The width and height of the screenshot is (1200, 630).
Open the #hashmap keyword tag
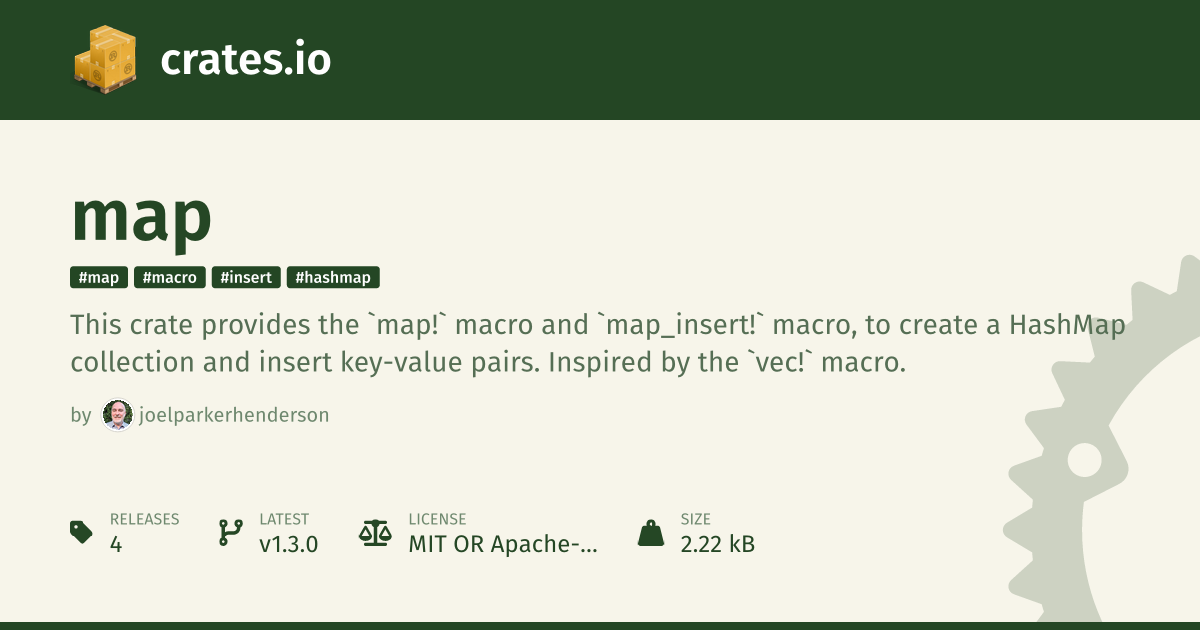point(333,278)
